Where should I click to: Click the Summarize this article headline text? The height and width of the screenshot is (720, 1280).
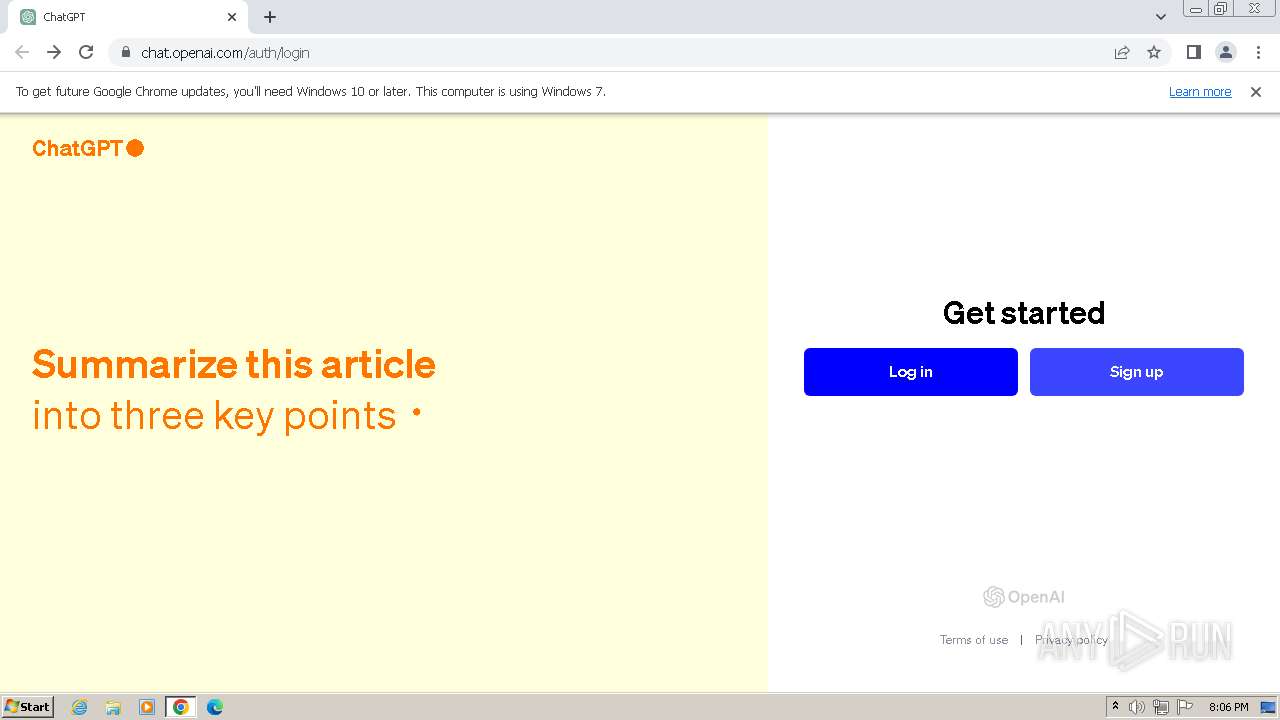click(234, 364)
